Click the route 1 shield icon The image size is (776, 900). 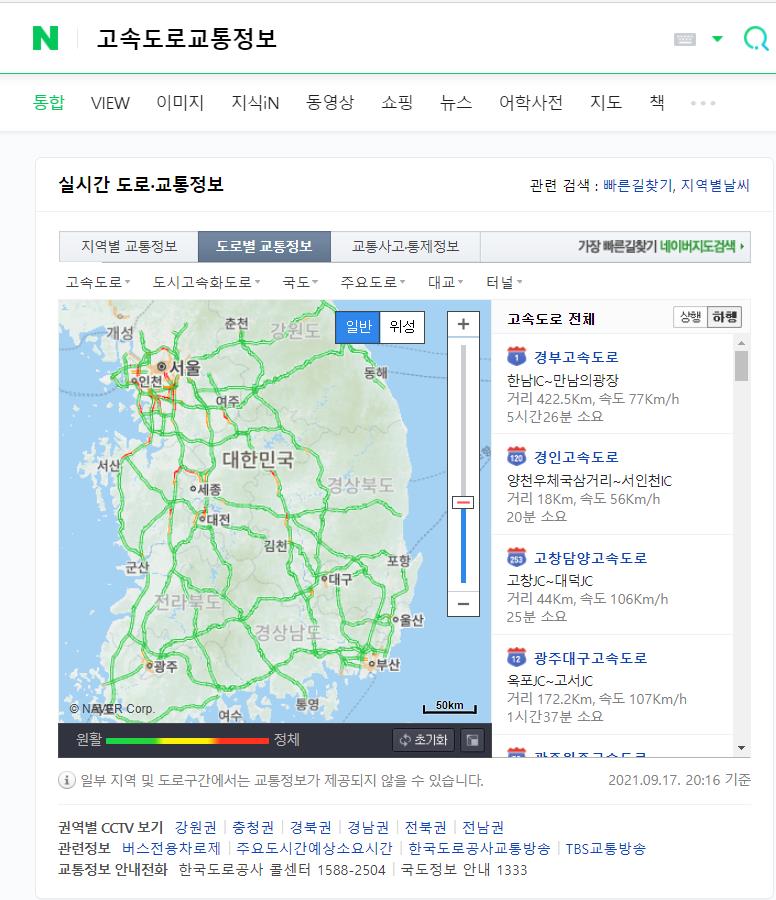pyautogui.click(x=517, y=356)
